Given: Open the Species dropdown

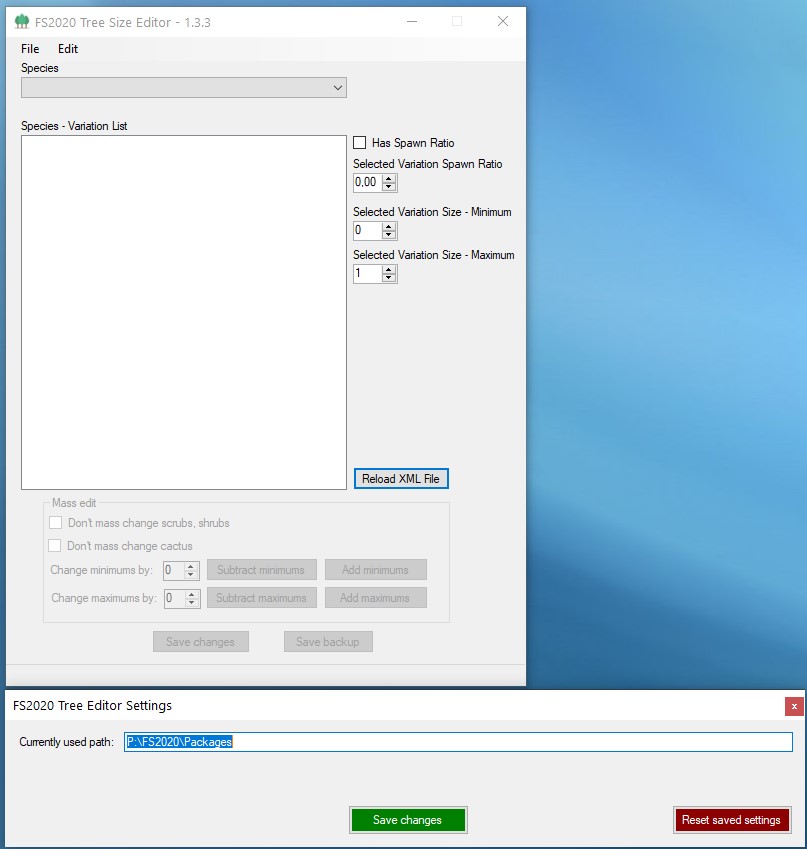Looking at the screenshot, I should point(337,87).
